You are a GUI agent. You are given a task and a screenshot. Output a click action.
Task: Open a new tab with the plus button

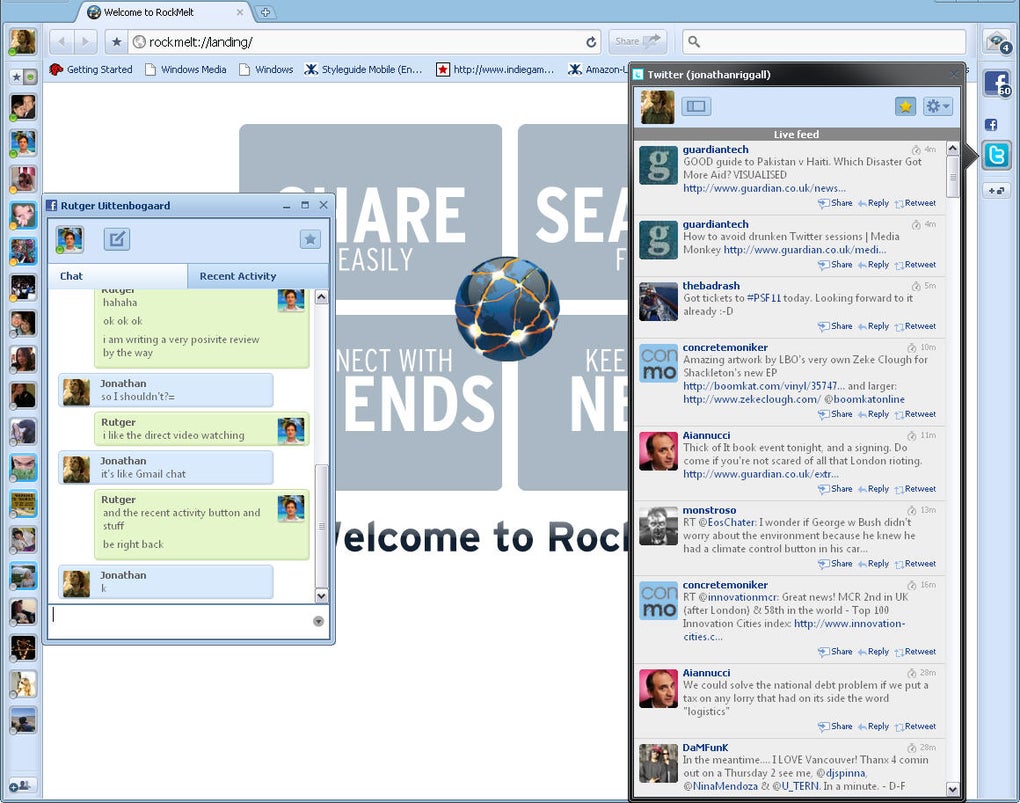pyautogui.click(x=265, y=12)
